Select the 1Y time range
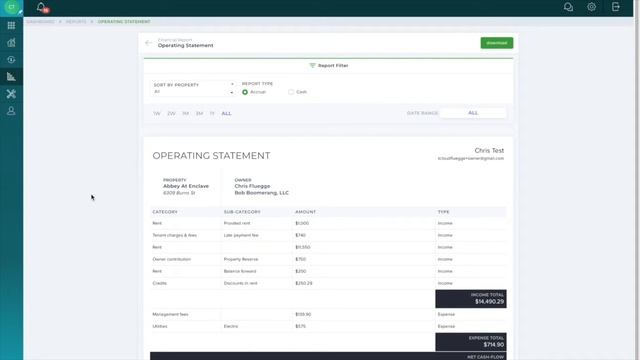The width and height of the screenshot is (640, 360). pyautogui.click(x=212, y=113)
